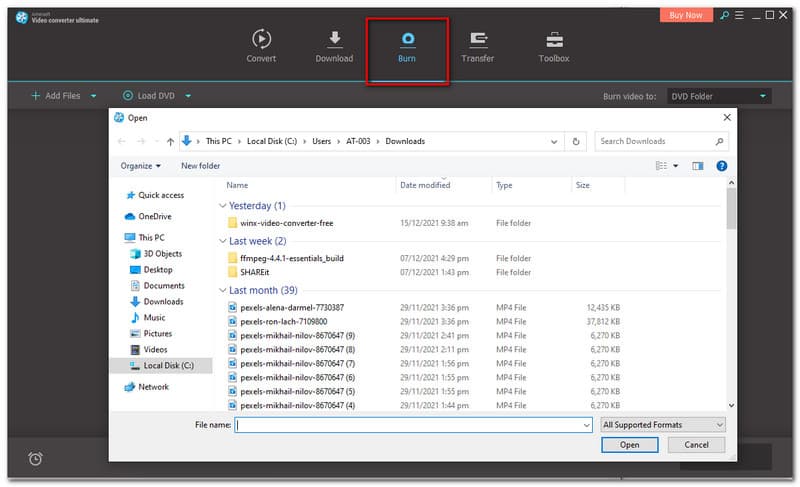Click the alarm clock schedule icon
The height and width of the screenshot is (487, 800).
tap(35, 458)
